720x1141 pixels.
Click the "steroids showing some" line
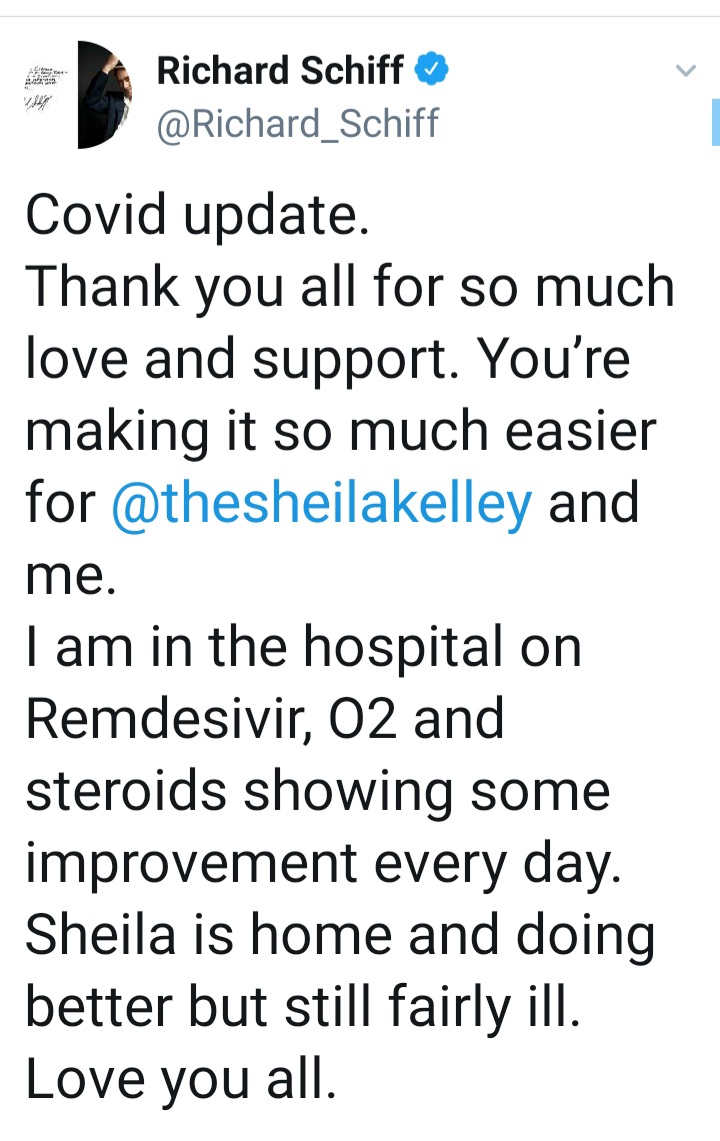pyautogui.click(x=317, y=792)
